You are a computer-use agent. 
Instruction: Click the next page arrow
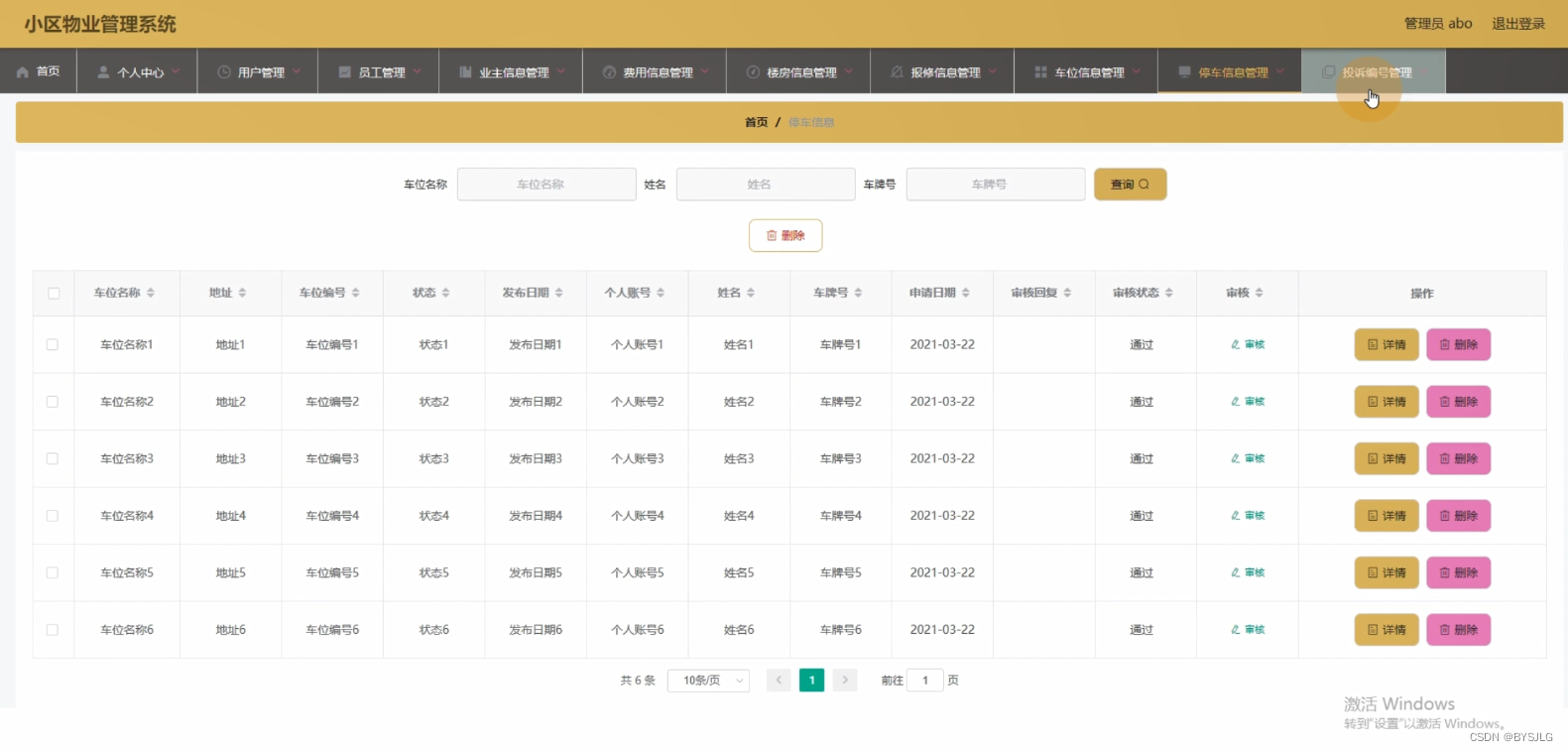[845, 681]
